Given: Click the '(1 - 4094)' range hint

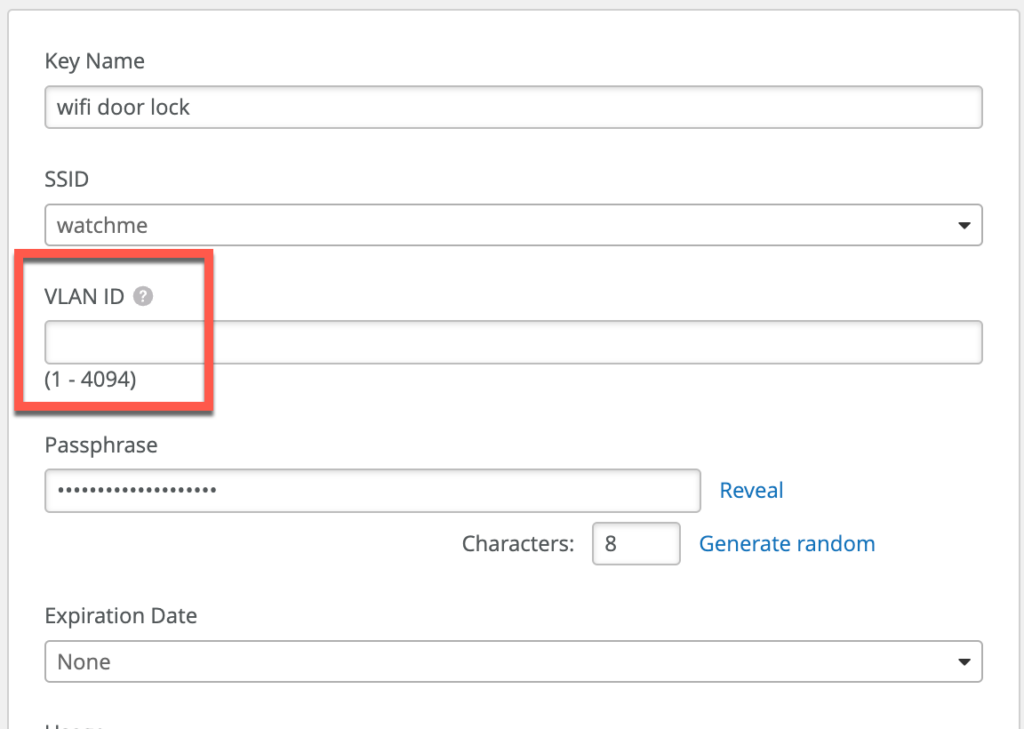Looking at the screenshot, I should tap(91, 380).
